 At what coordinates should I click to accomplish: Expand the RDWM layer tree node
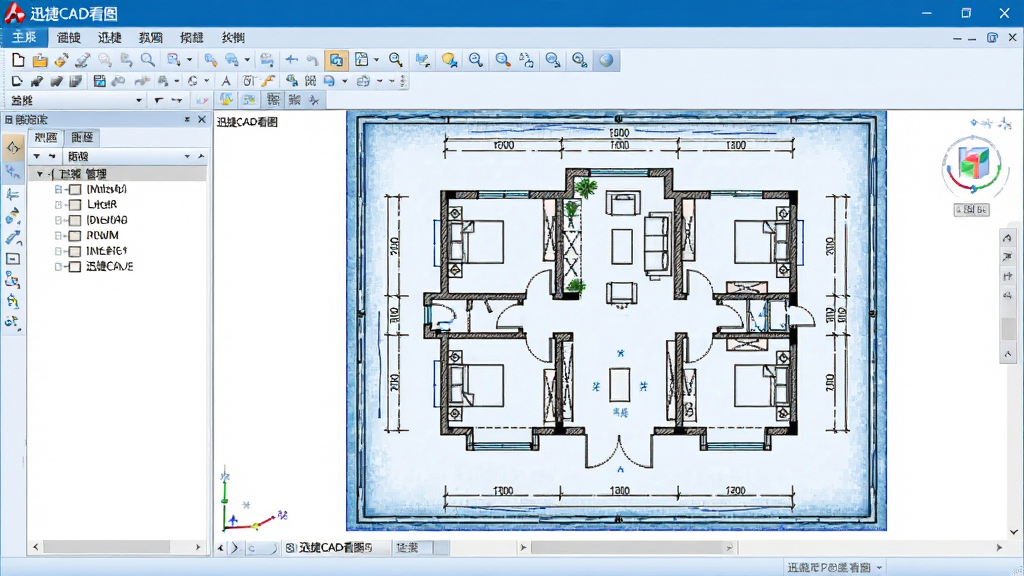pos(58,236)
